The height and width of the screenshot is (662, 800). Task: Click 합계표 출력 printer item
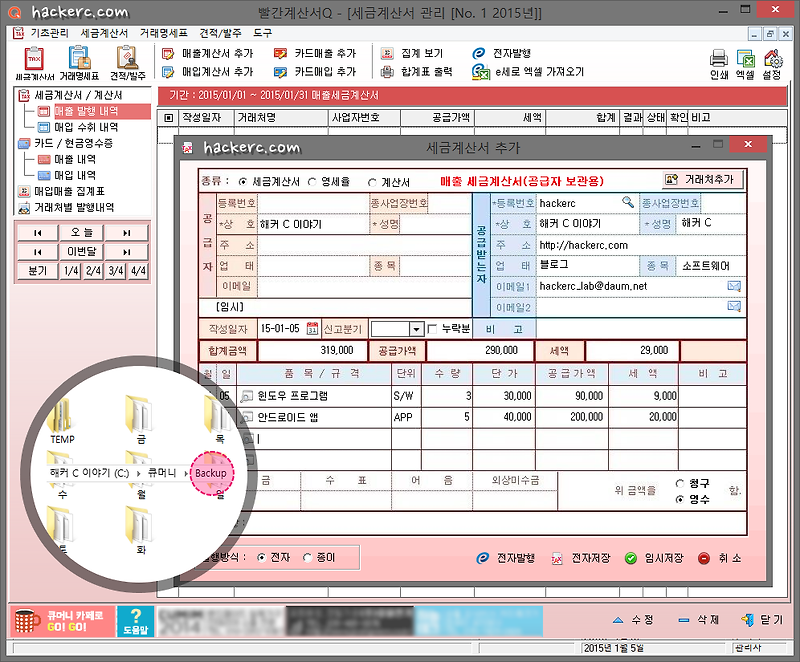pyautogui.click(x=417, y=72)
